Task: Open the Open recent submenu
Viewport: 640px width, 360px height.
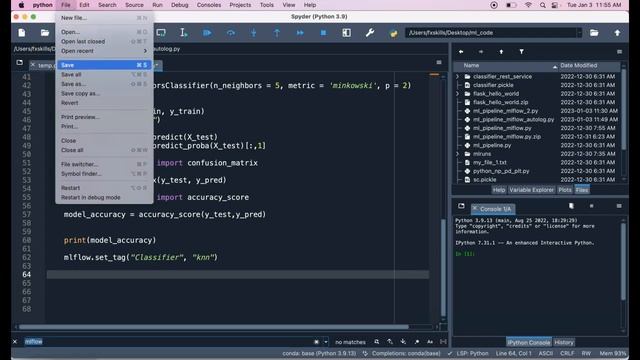Action: click(104, 51)
